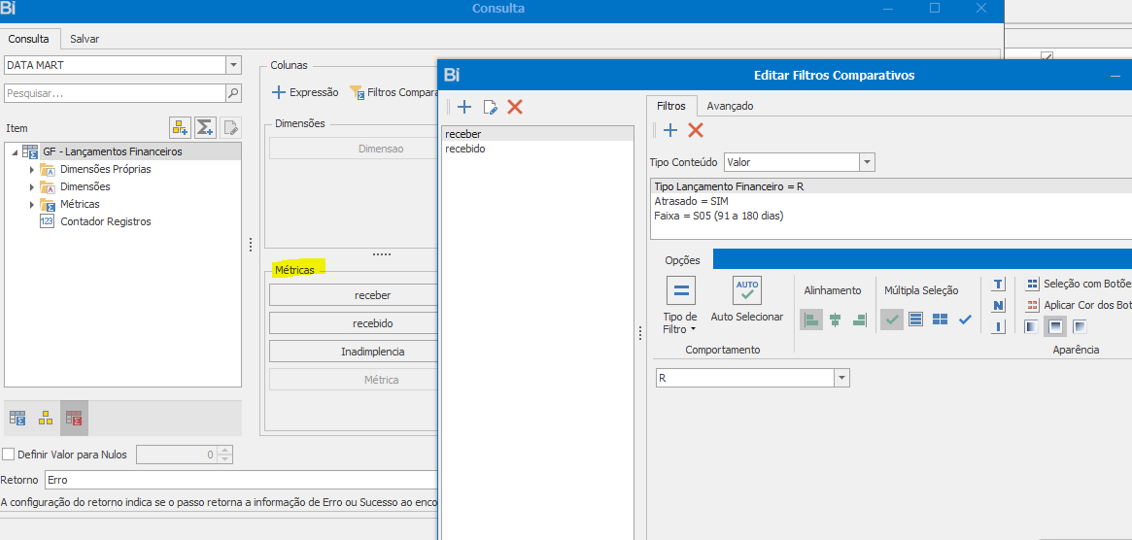Click the receber metric button
Viewport: 1132px width, 540px height.
[x=354, y=295]
